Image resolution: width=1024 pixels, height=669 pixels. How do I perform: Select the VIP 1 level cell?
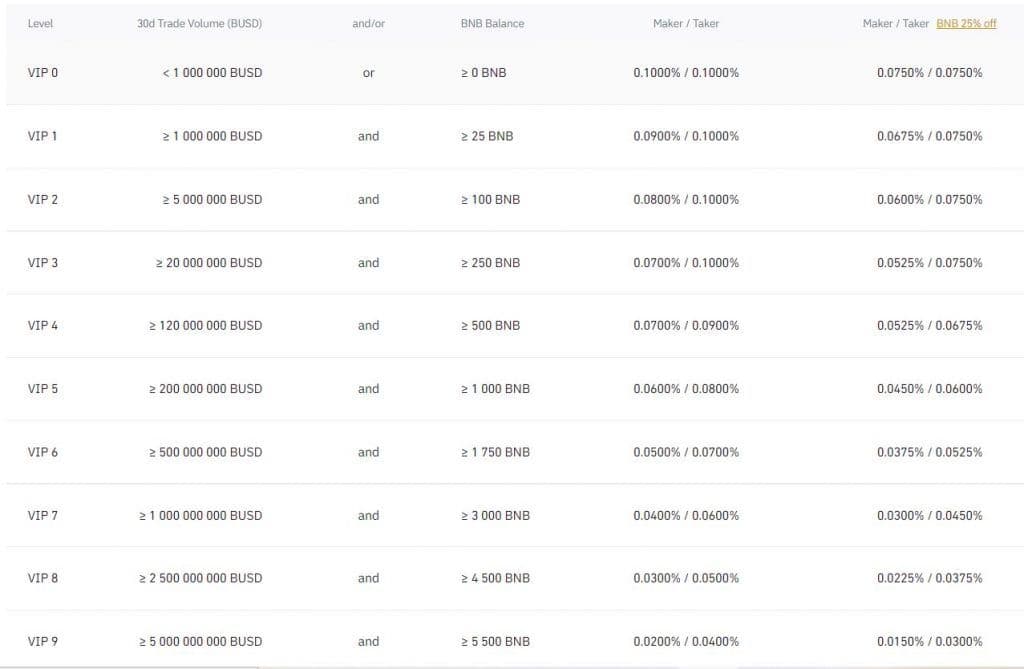[43, 136]
